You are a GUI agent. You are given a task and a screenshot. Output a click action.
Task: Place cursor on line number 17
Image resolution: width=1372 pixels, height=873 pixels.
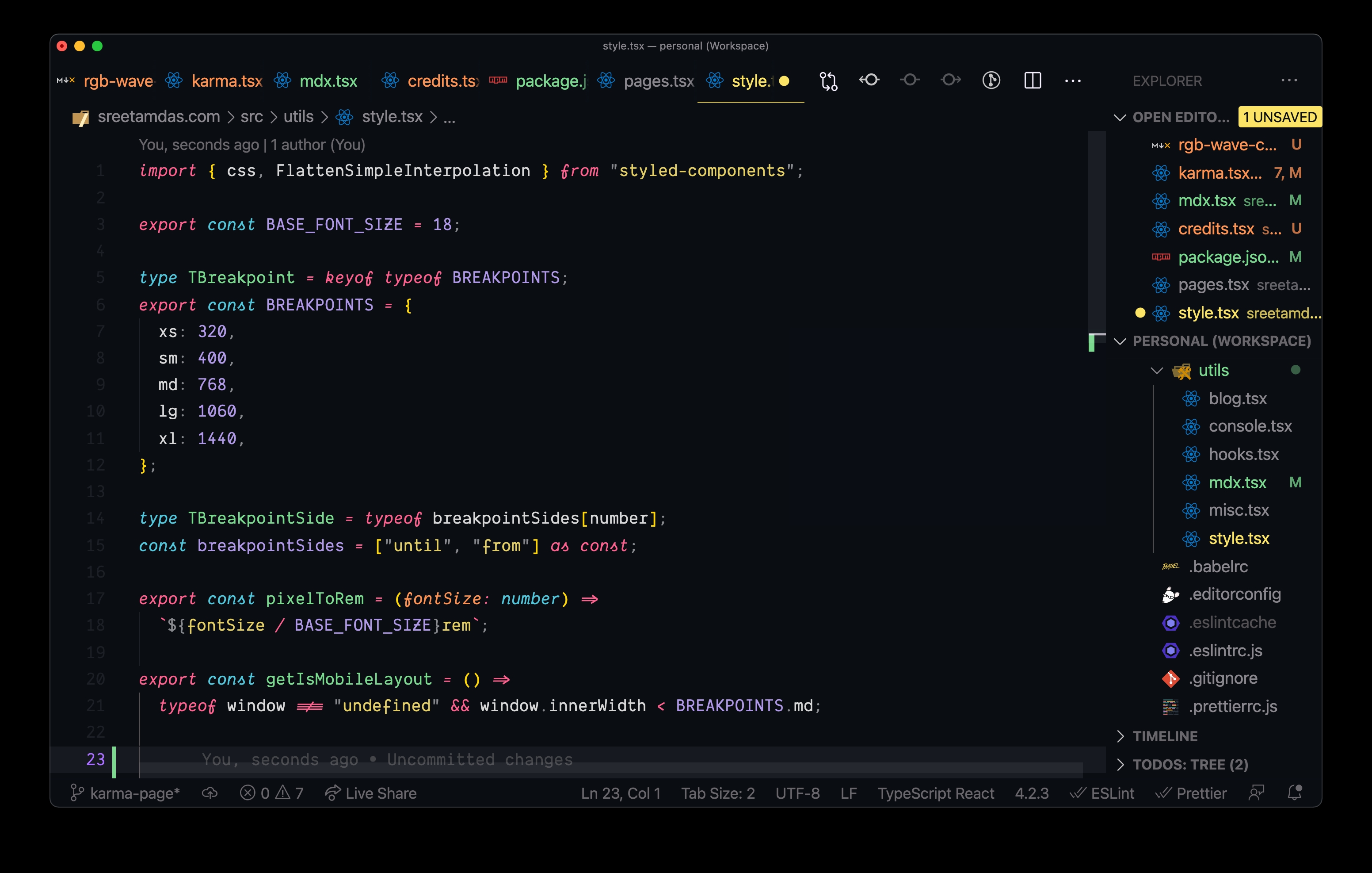click(96, 598)
